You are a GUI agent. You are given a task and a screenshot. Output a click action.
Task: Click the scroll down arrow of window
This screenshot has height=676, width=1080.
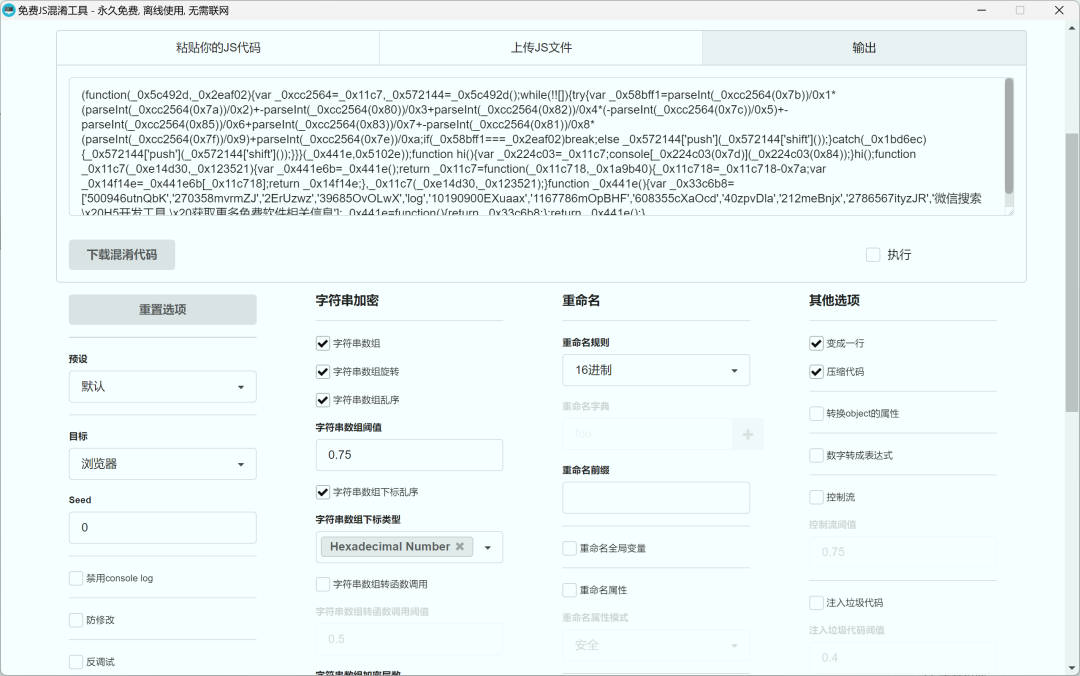tap(1072, 668)
